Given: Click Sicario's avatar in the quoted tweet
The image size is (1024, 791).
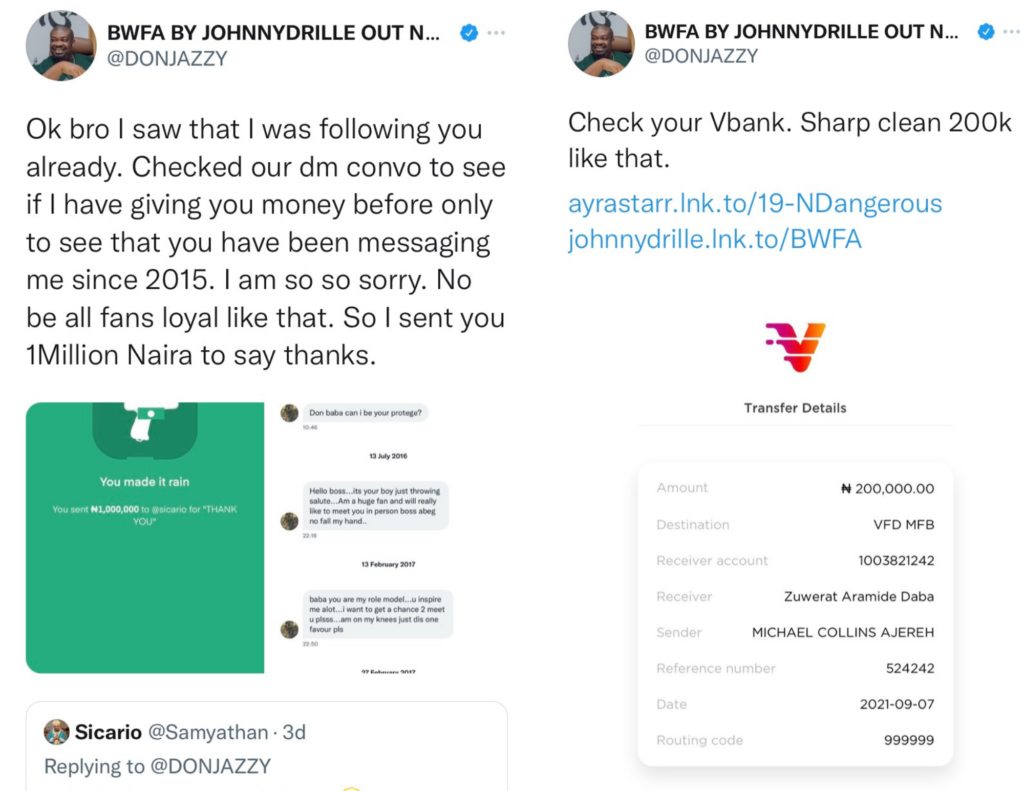Looking at the screenshot, I should tap(57, 733).
